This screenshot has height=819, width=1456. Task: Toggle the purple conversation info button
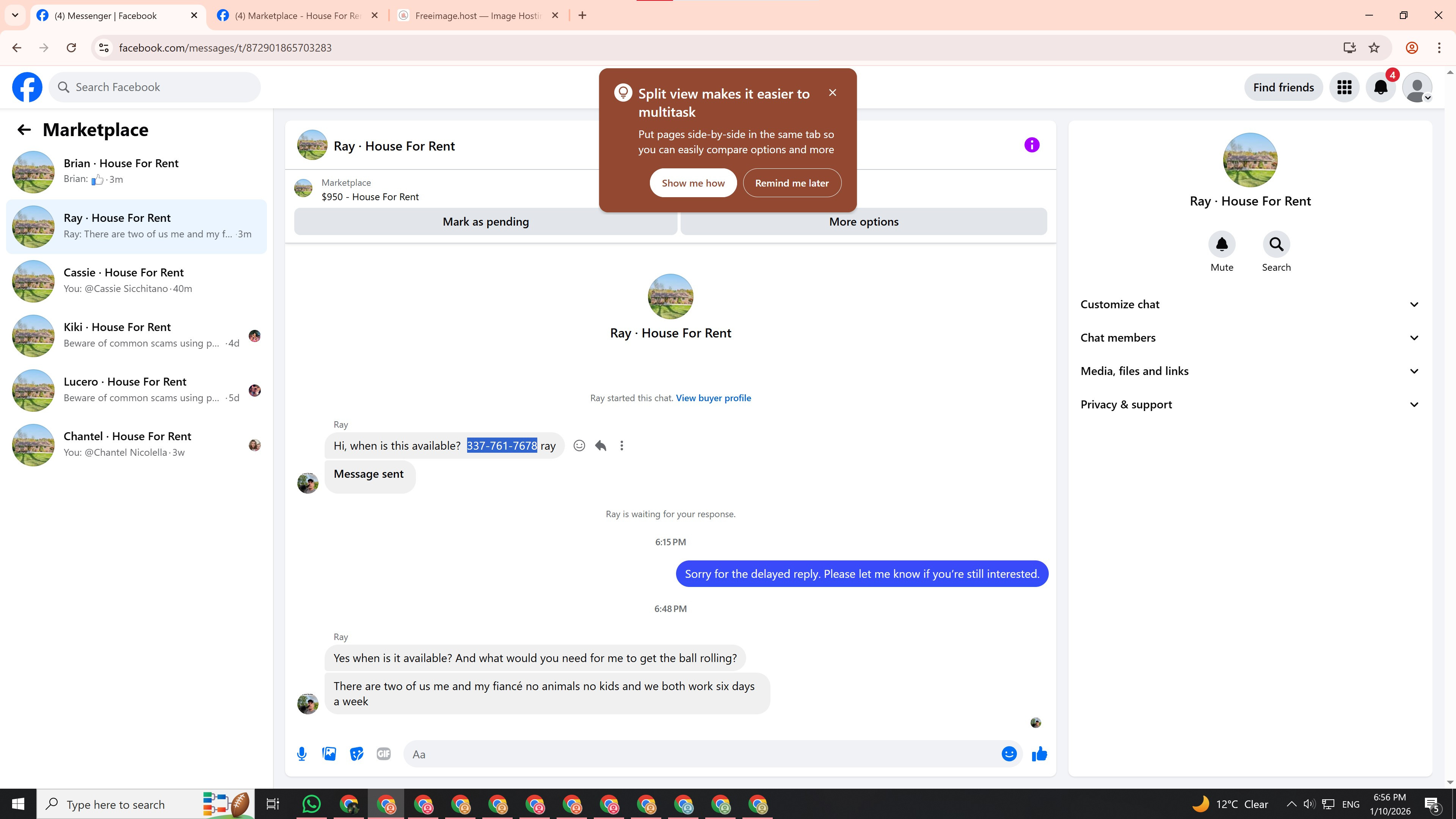[1031, 145]
